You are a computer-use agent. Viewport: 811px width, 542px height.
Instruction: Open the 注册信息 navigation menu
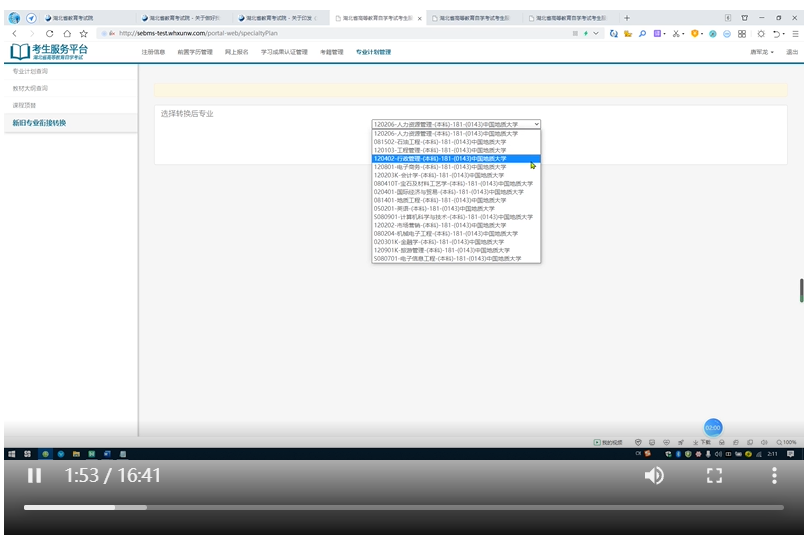pyautogui.click(x=153, y=52)
